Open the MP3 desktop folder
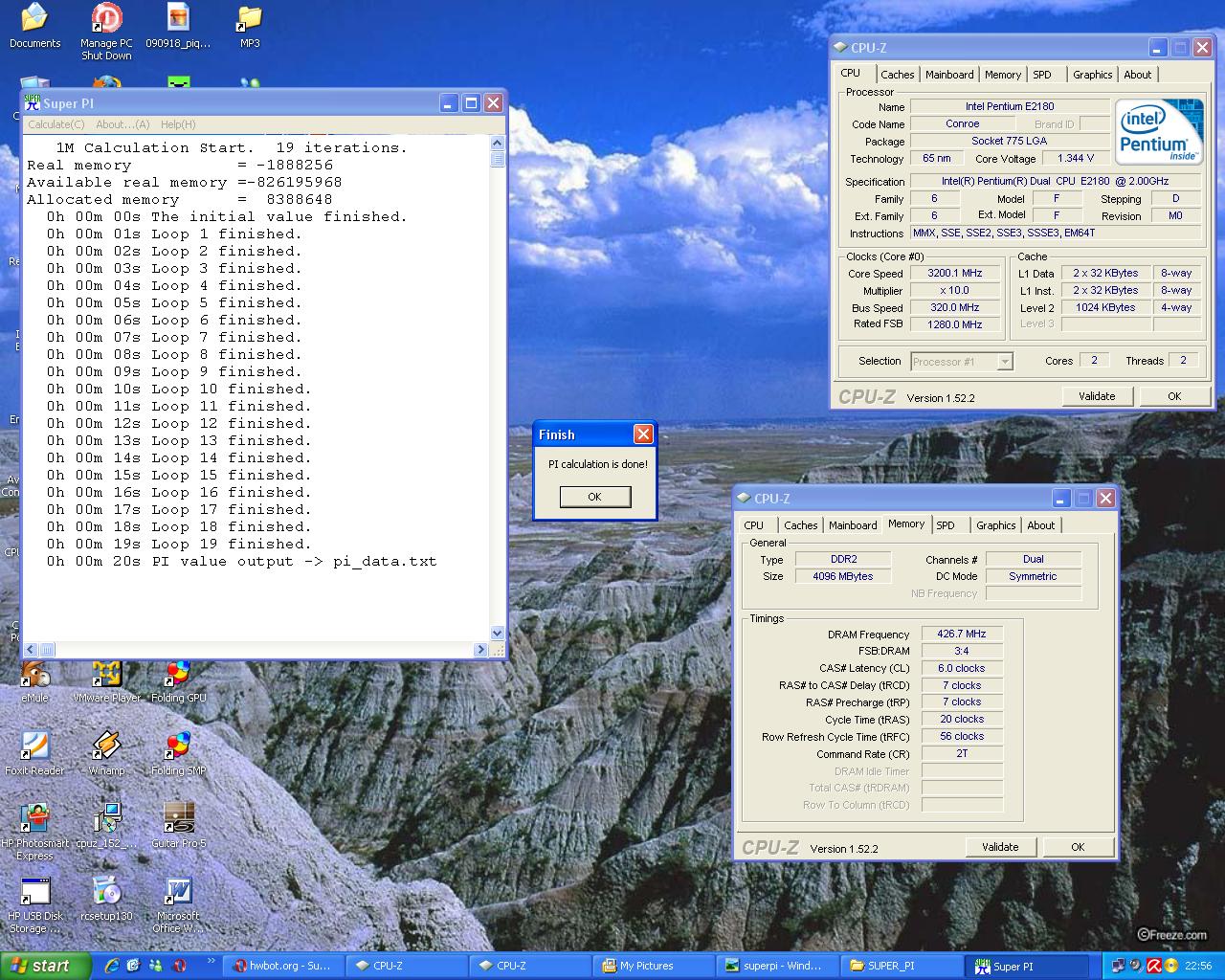 tap(250, 26)
